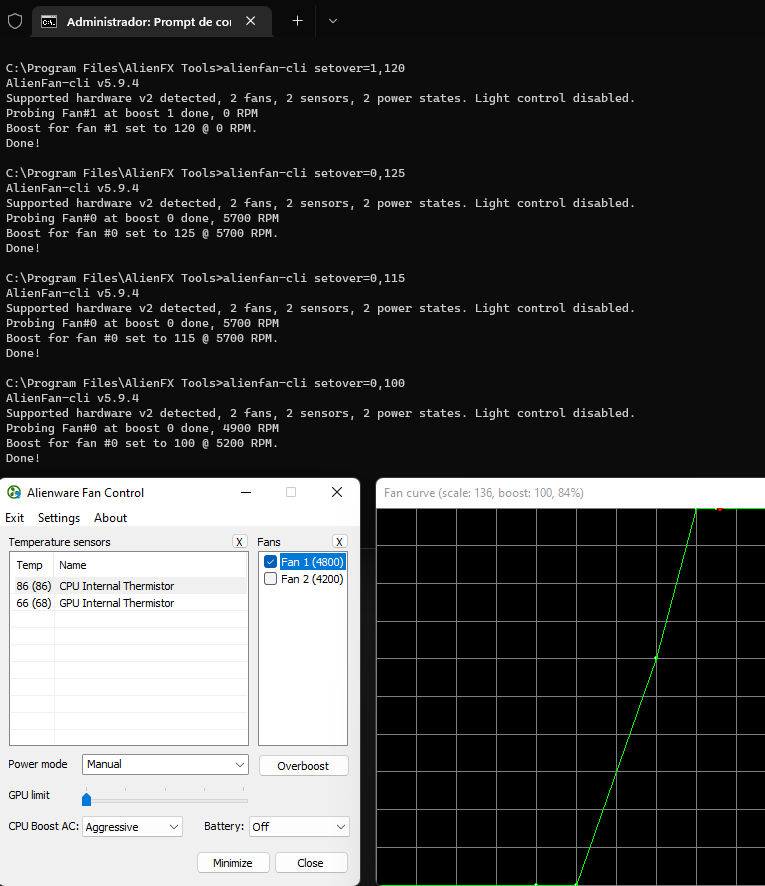
Task: Open a new terminal tab with plus
Action: tap(297, 21)
